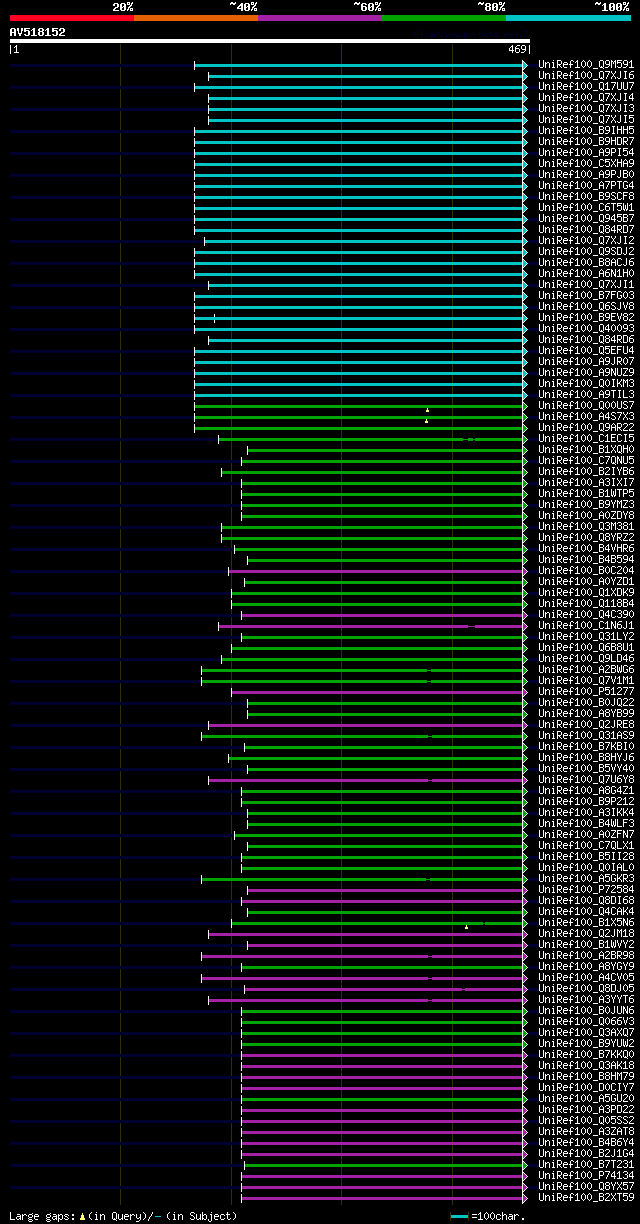Viewport: 640px width, 1224px height.
Task: Select hit label UniRef100_C5XHA9
Action: [586, 164]
